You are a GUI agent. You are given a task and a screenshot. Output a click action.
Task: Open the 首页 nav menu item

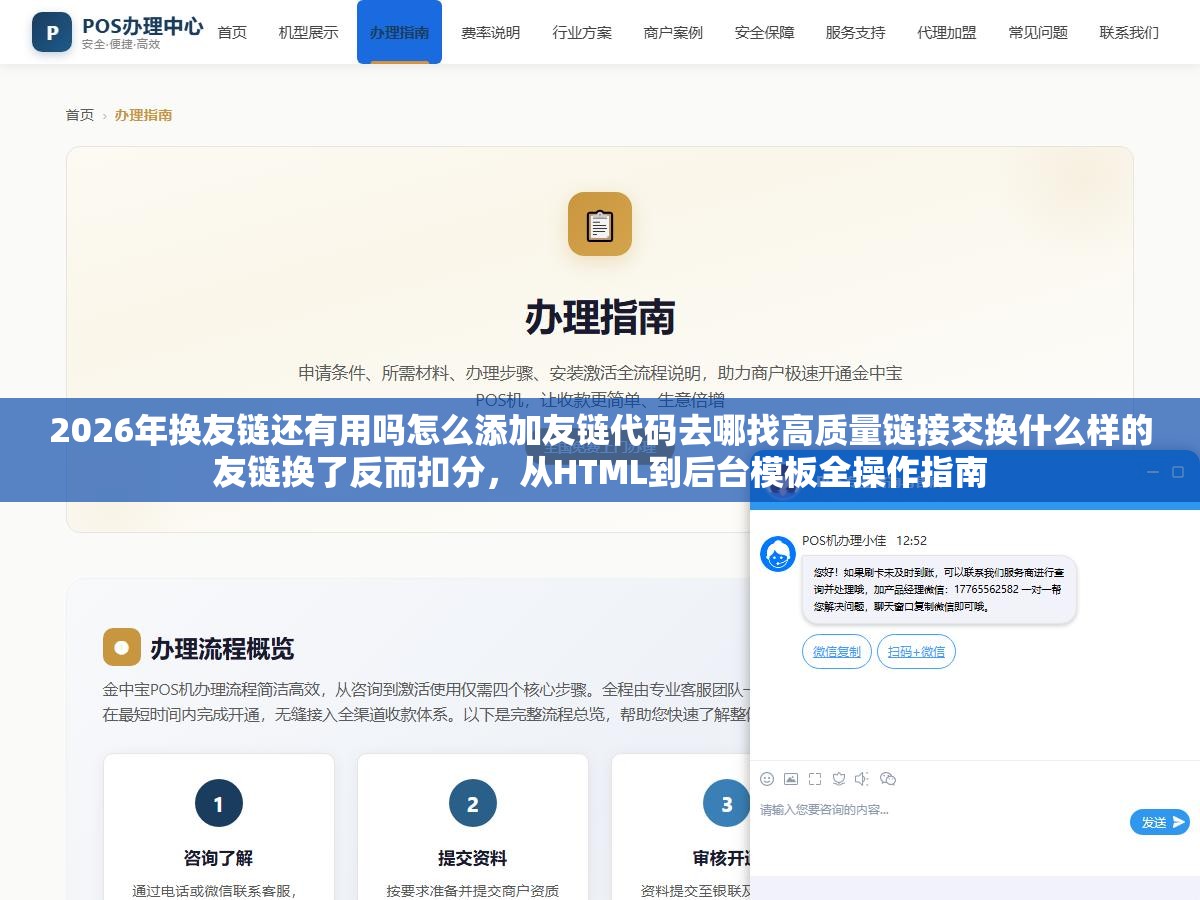232,32
